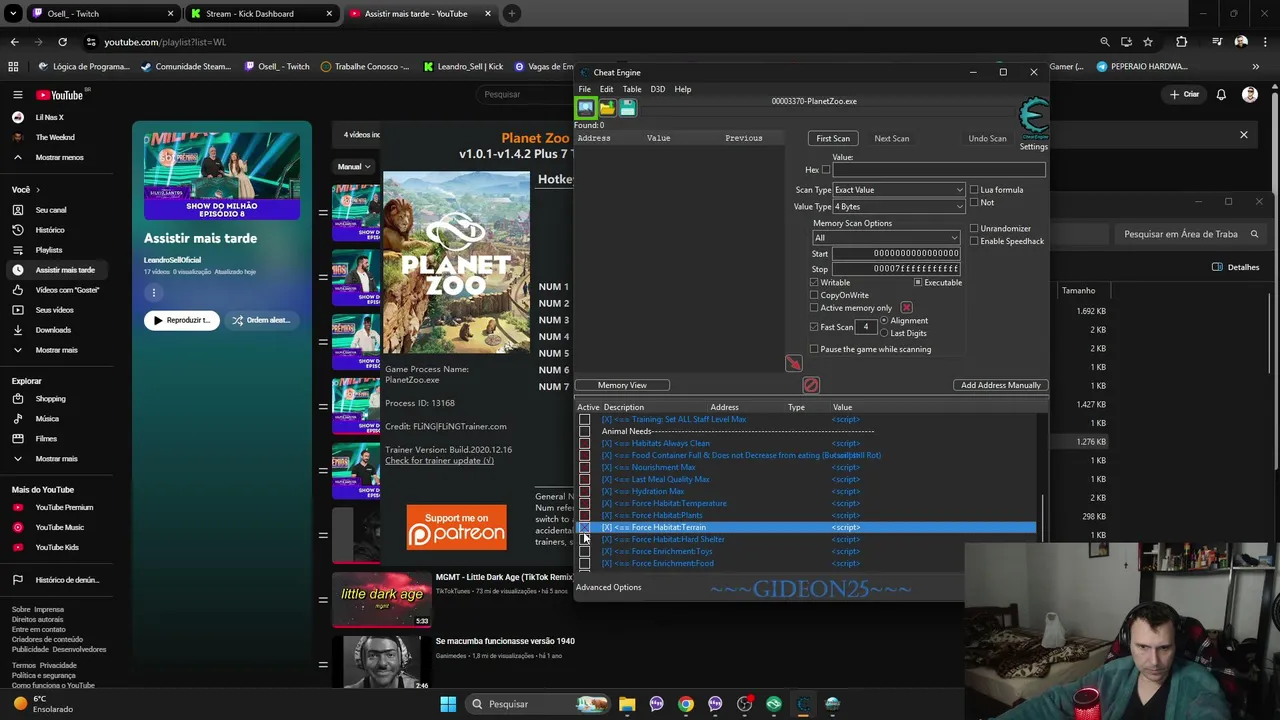1280x720 pixels.
Task: Click the save cheat table floppy icon
Action: [x=627, y=108]
